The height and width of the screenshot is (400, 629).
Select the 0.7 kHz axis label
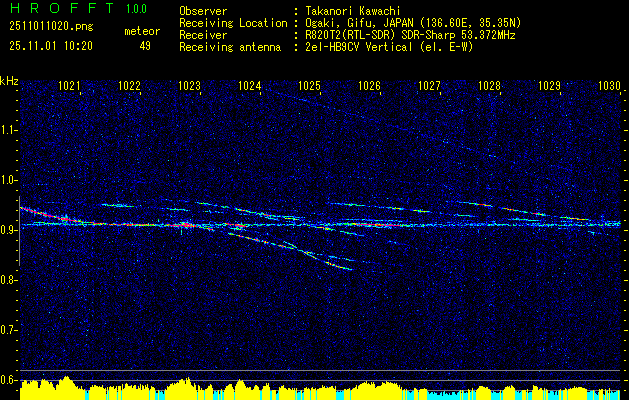pos(8,330)
